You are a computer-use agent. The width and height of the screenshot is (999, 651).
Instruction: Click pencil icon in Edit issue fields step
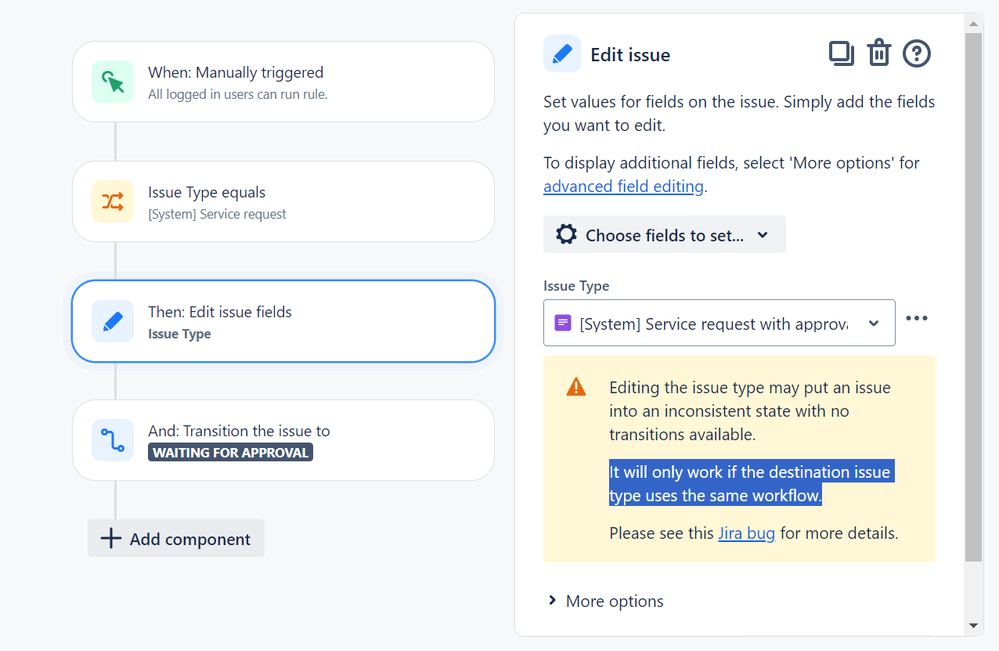click(113, 321)
